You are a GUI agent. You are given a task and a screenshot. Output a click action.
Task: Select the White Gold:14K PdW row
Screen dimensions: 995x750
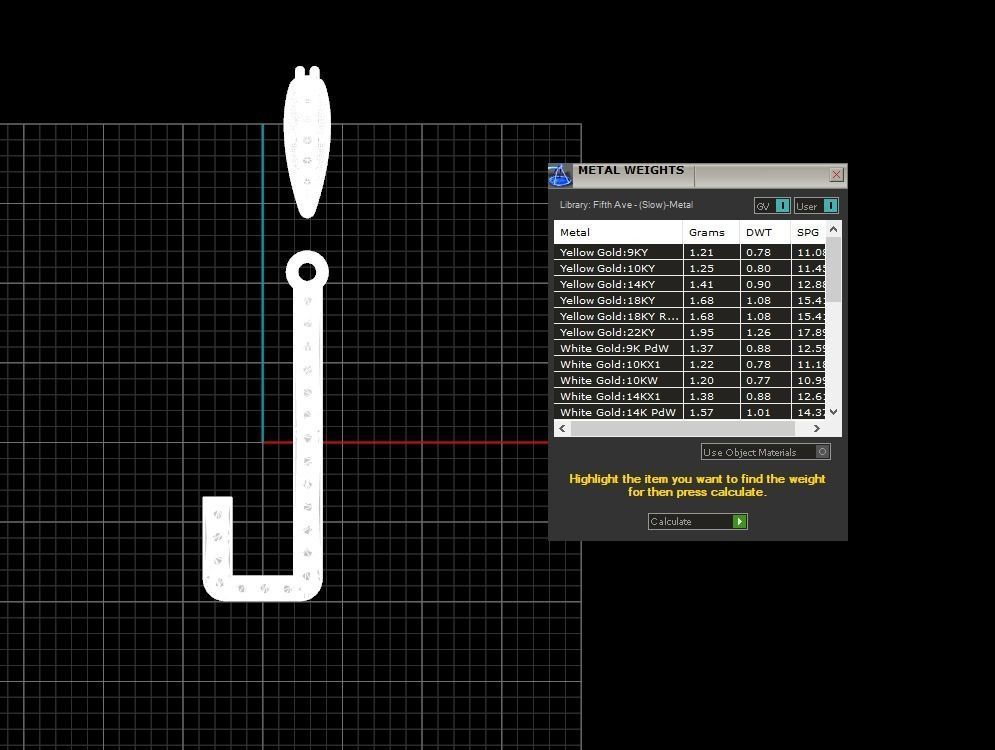[x=689, y=412]
